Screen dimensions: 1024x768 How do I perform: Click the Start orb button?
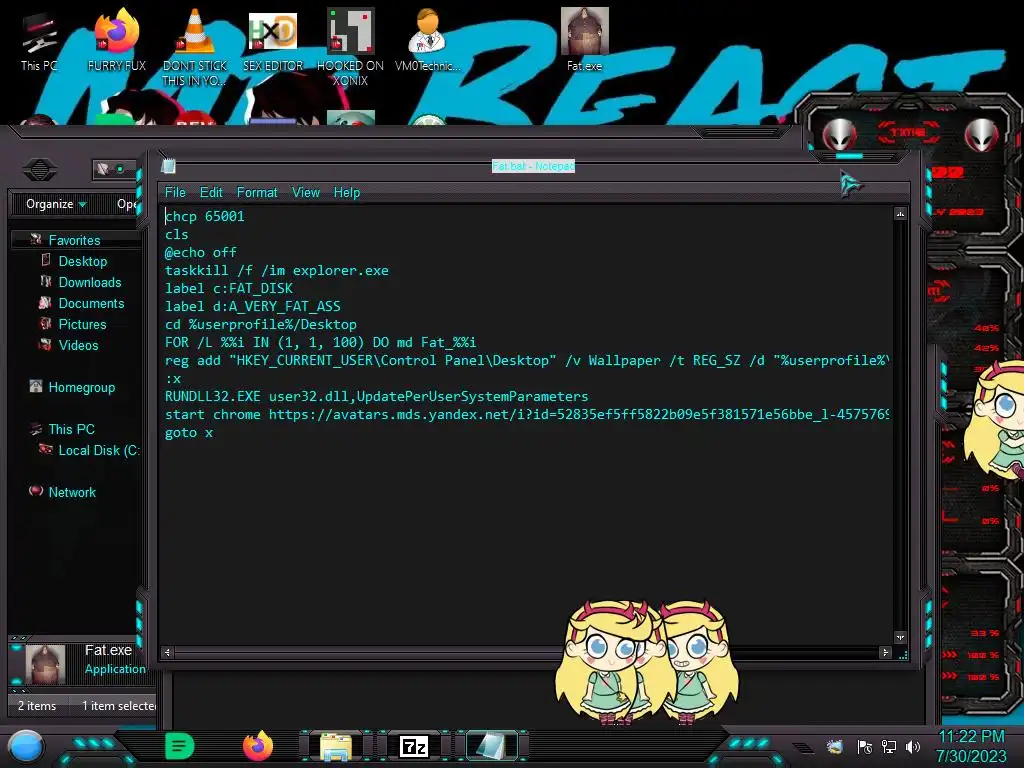coord(26,747)
